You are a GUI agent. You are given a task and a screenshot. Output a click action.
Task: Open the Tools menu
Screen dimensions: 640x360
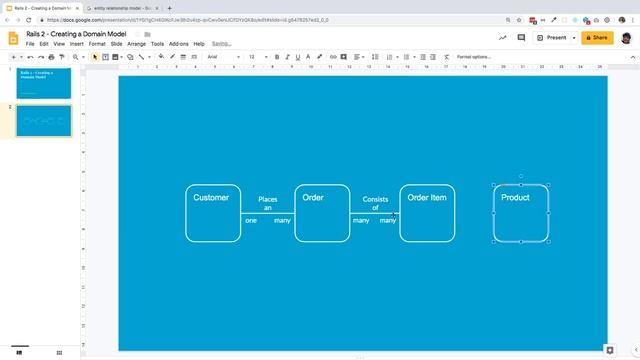point(157,44)
